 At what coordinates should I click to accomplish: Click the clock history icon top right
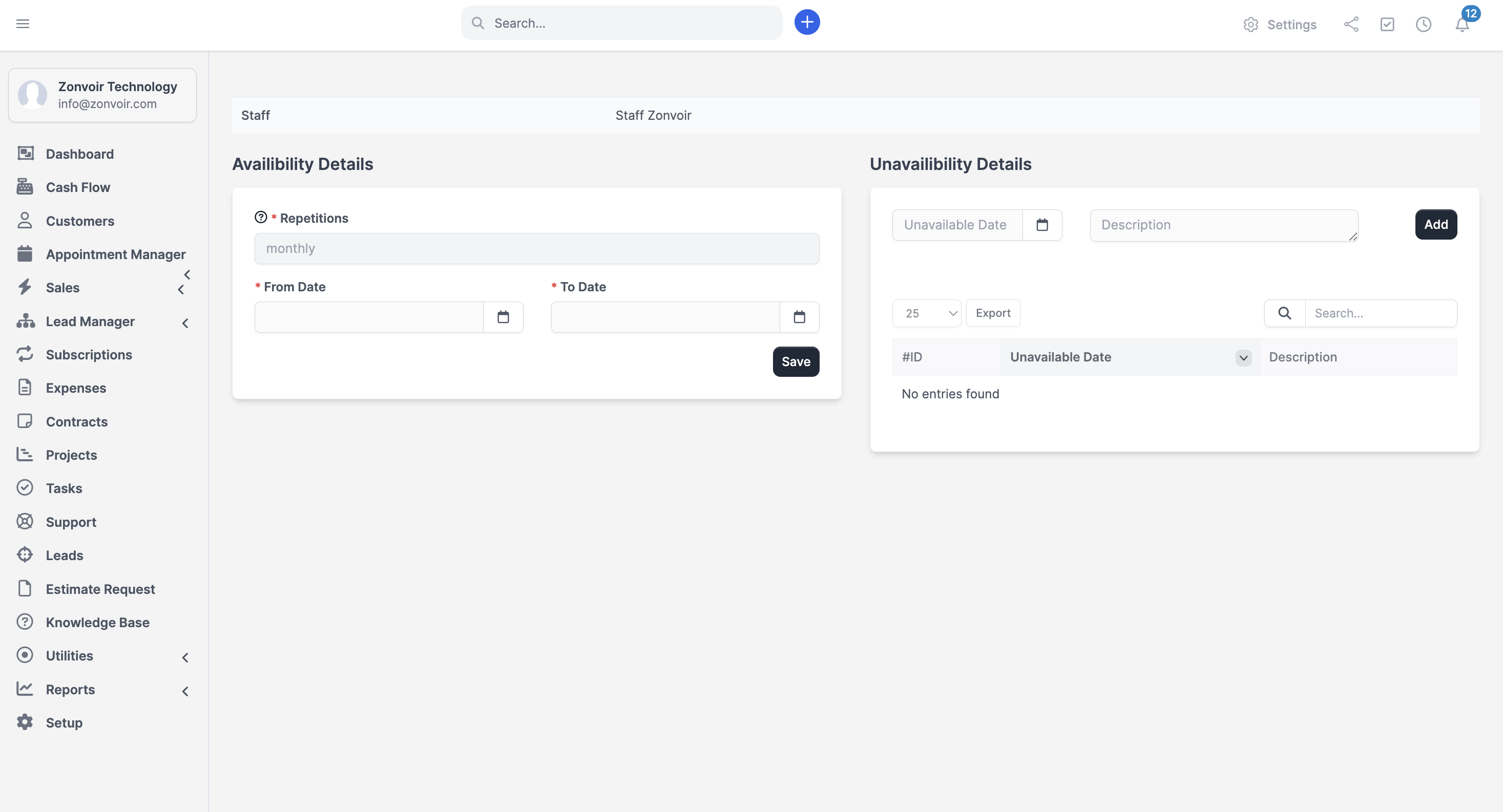click(1423, 25)
